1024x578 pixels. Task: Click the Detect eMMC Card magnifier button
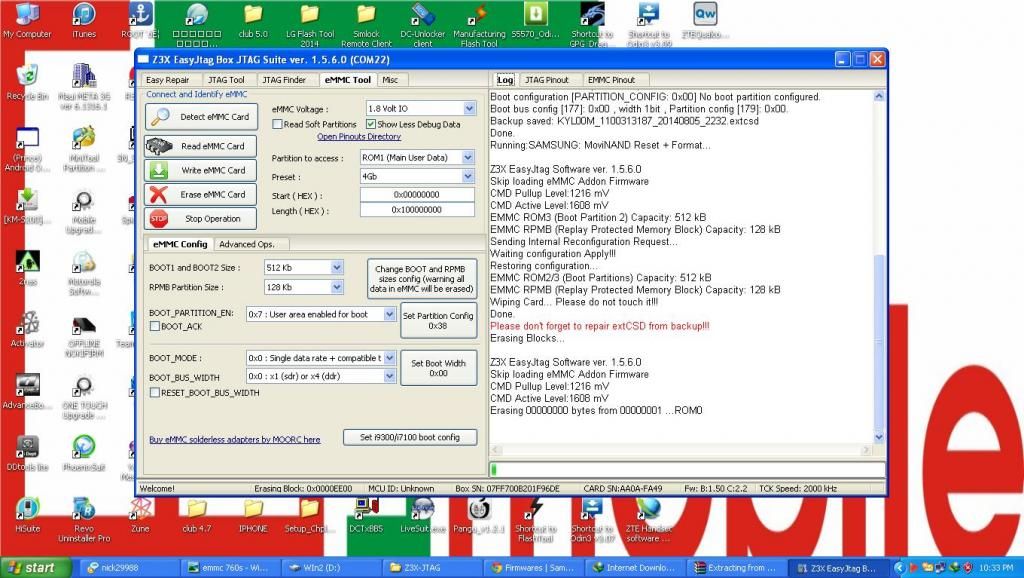tap(200, 117)
